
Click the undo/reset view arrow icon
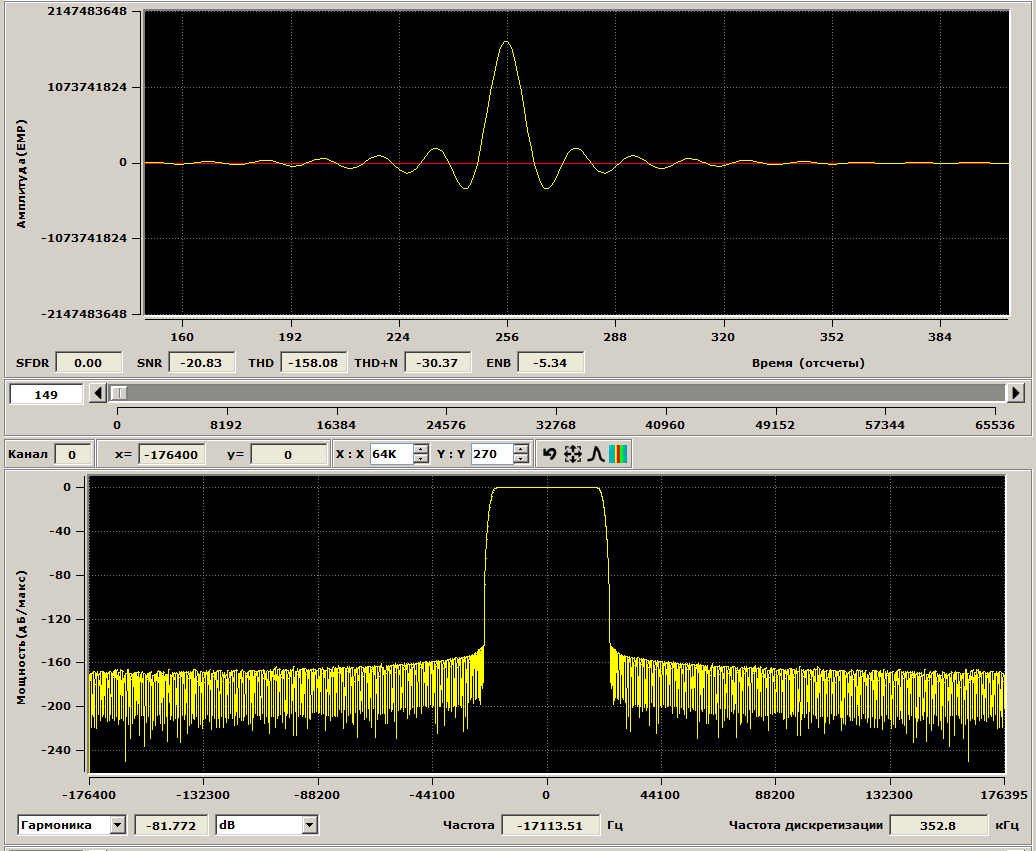coord(549,454)
